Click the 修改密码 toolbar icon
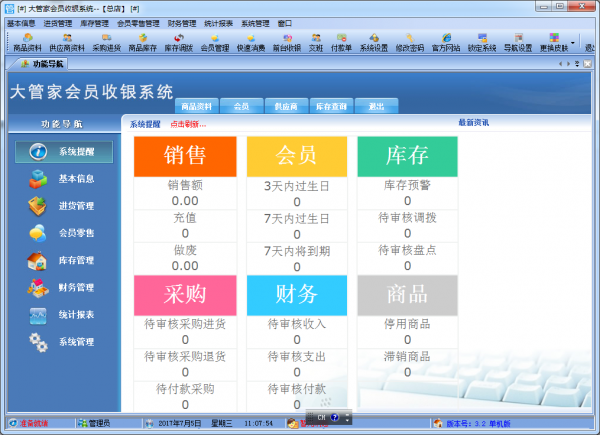600x435 pixels. tap(410, 42)
